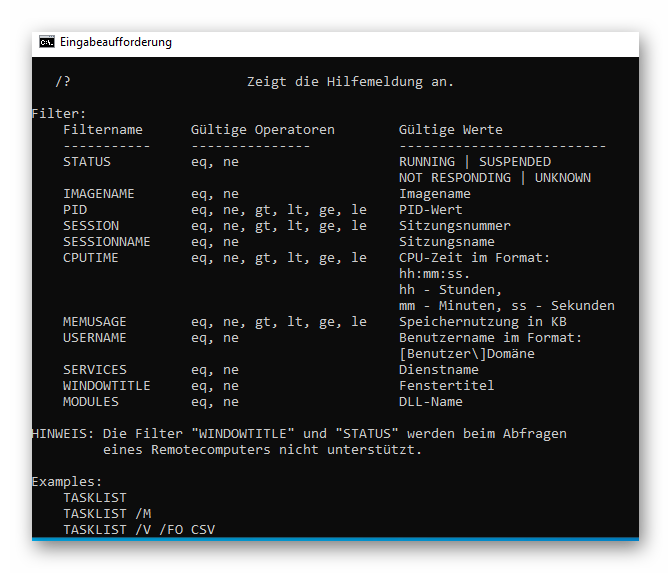Click the Filtername column header
671x573 pixels.
103,130
